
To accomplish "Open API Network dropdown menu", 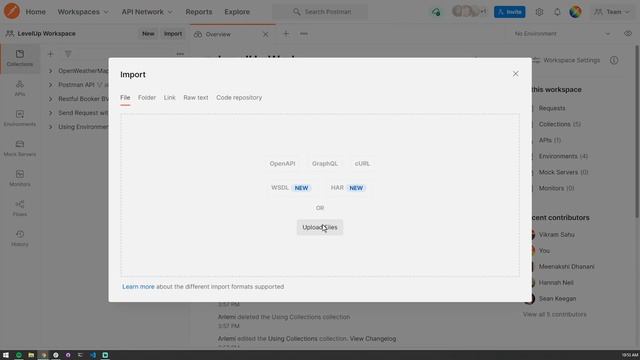I will pos(147,12).
